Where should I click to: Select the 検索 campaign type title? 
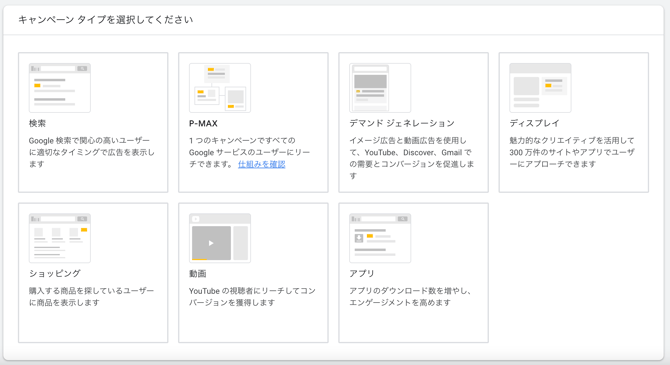(x=37, y=124)
